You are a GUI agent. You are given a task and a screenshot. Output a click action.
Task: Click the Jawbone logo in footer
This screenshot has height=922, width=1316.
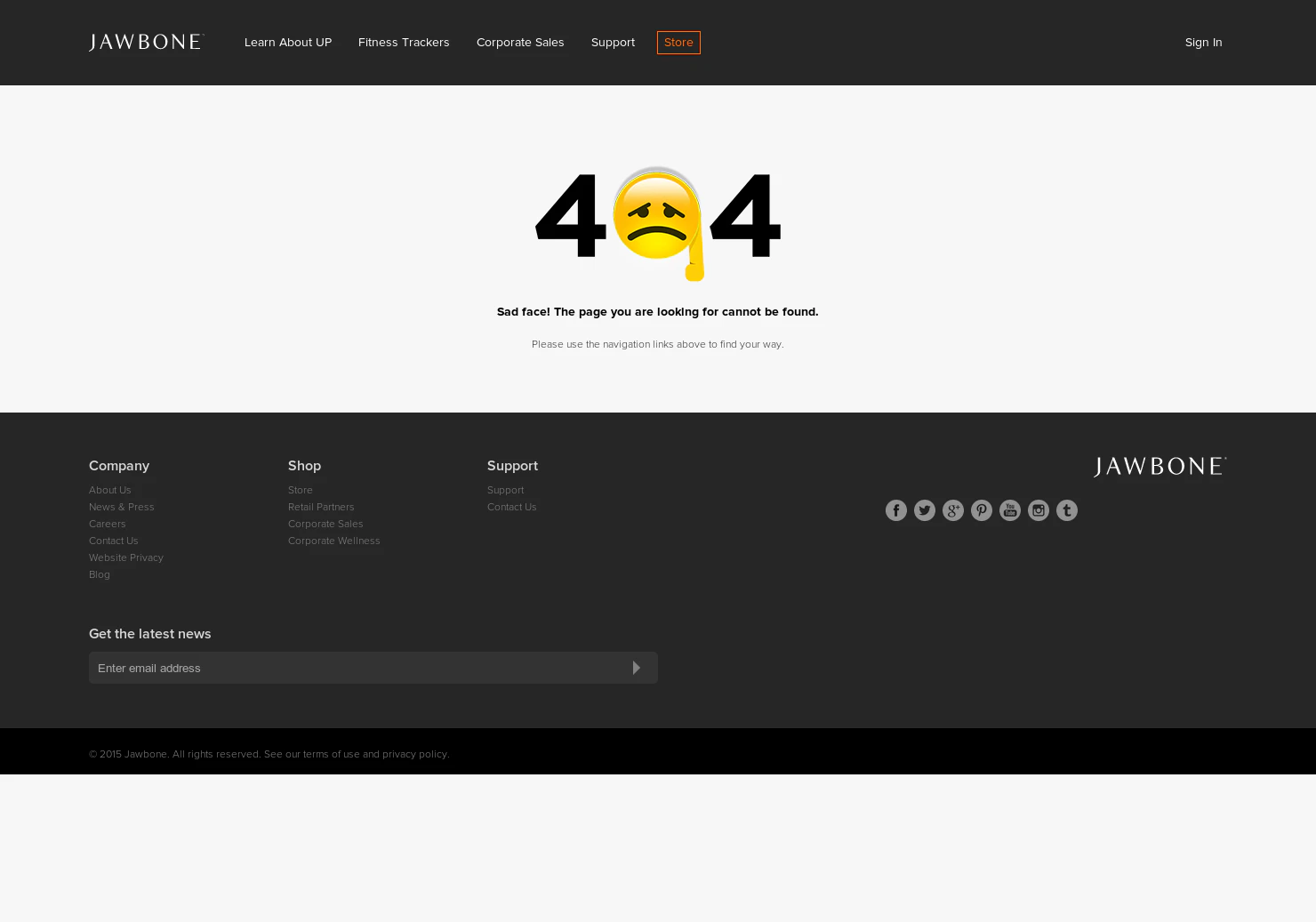1160,467
